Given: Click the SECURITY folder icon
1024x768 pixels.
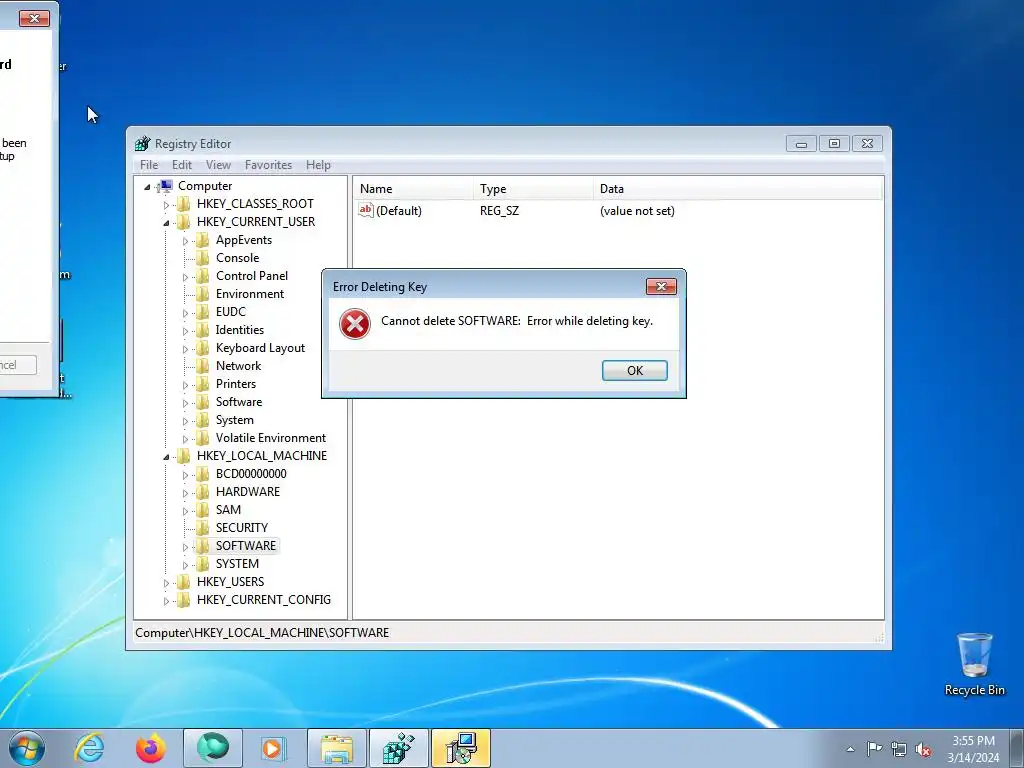Looking at the screenshot, I should (x=203, y=528).
